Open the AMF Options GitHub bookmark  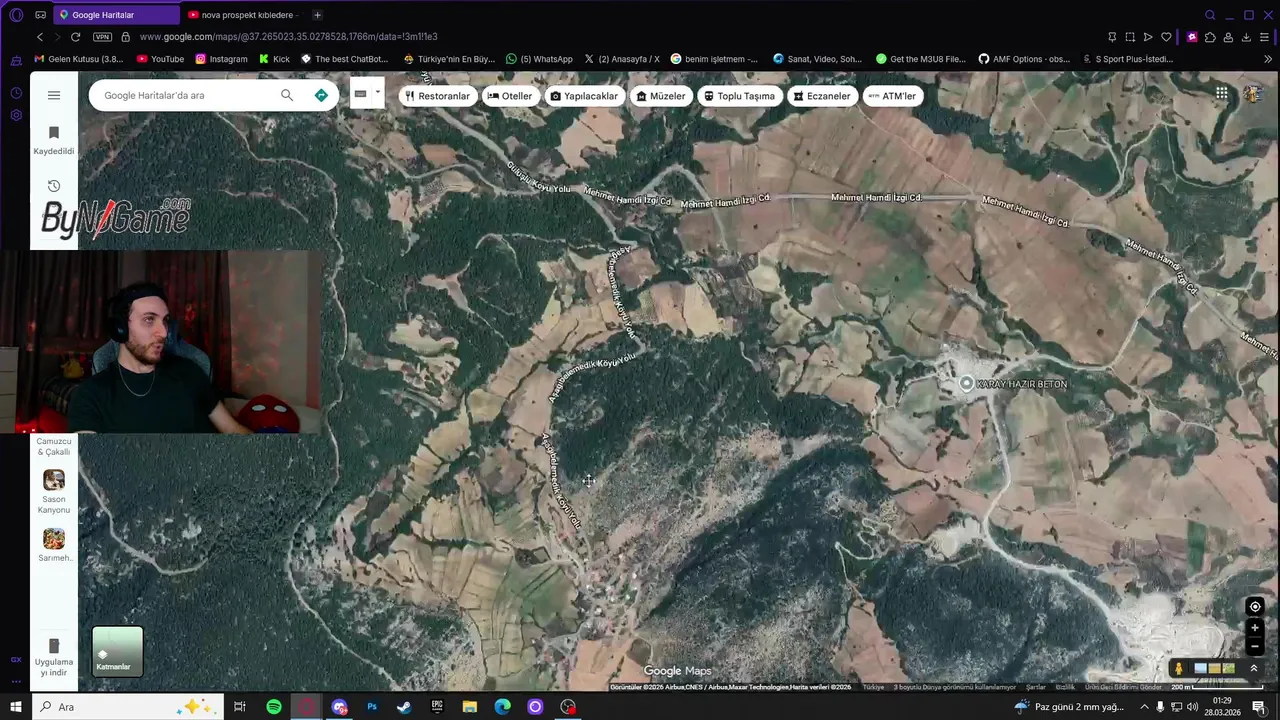[x=1024, y=59]
